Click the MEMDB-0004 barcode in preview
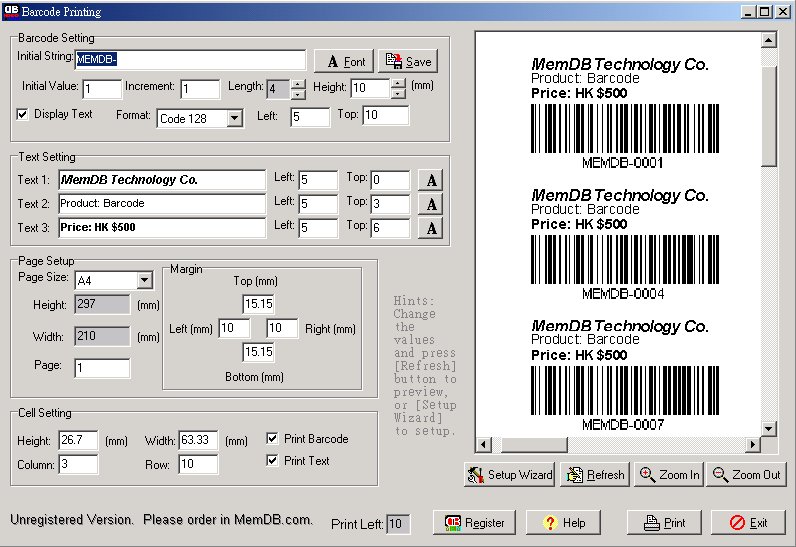 pos(625,259)
